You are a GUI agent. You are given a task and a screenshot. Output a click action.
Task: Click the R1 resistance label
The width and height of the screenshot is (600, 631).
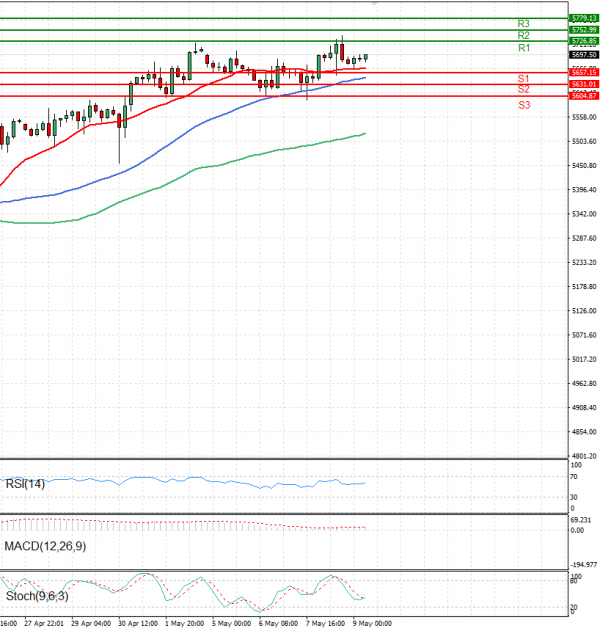click(x=523, y=48)
